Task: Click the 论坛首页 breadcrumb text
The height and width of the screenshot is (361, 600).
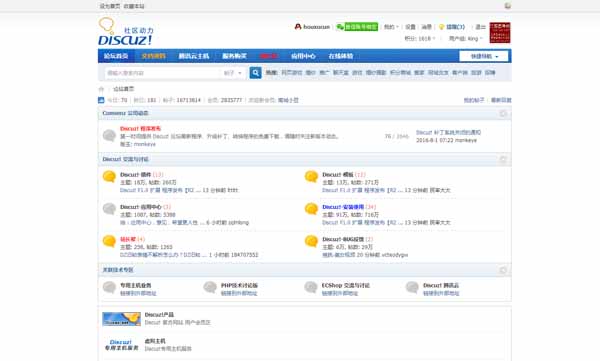Action: click(x=124, y=89)
